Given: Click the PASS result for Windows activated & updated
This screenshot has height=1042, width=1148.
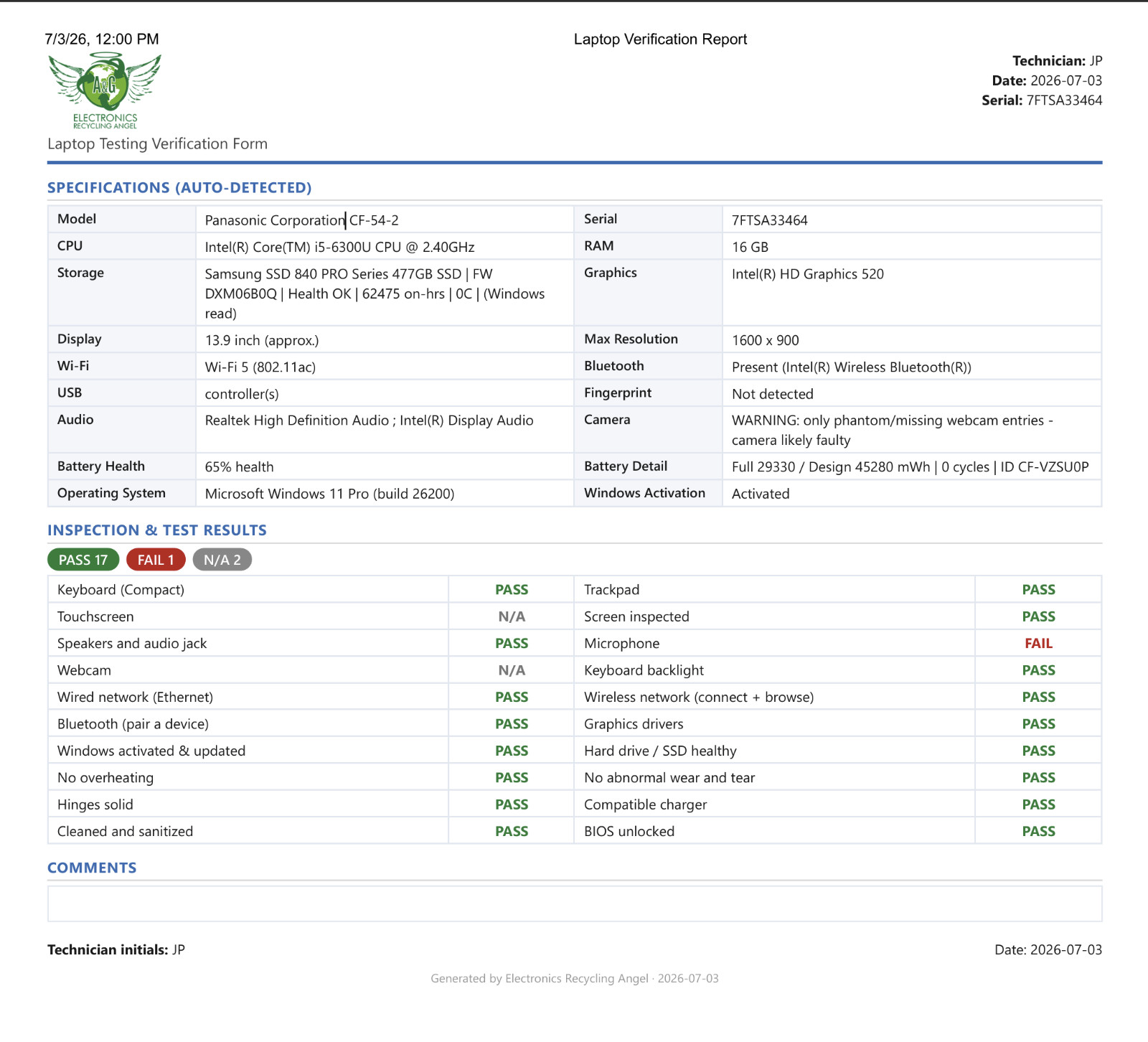Looking at the screenshot, I should tap(512, 751).
